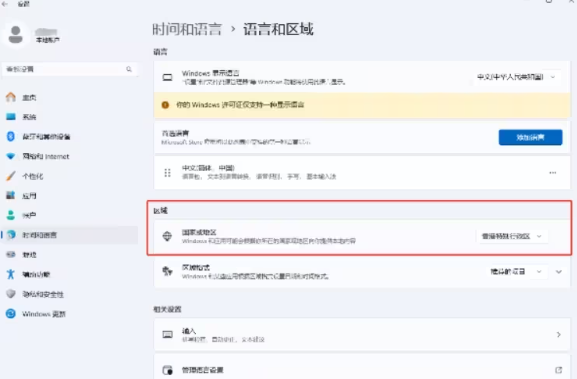
Task: Select 时间和语言 in the sidebar
Action: tap(70, 235)
